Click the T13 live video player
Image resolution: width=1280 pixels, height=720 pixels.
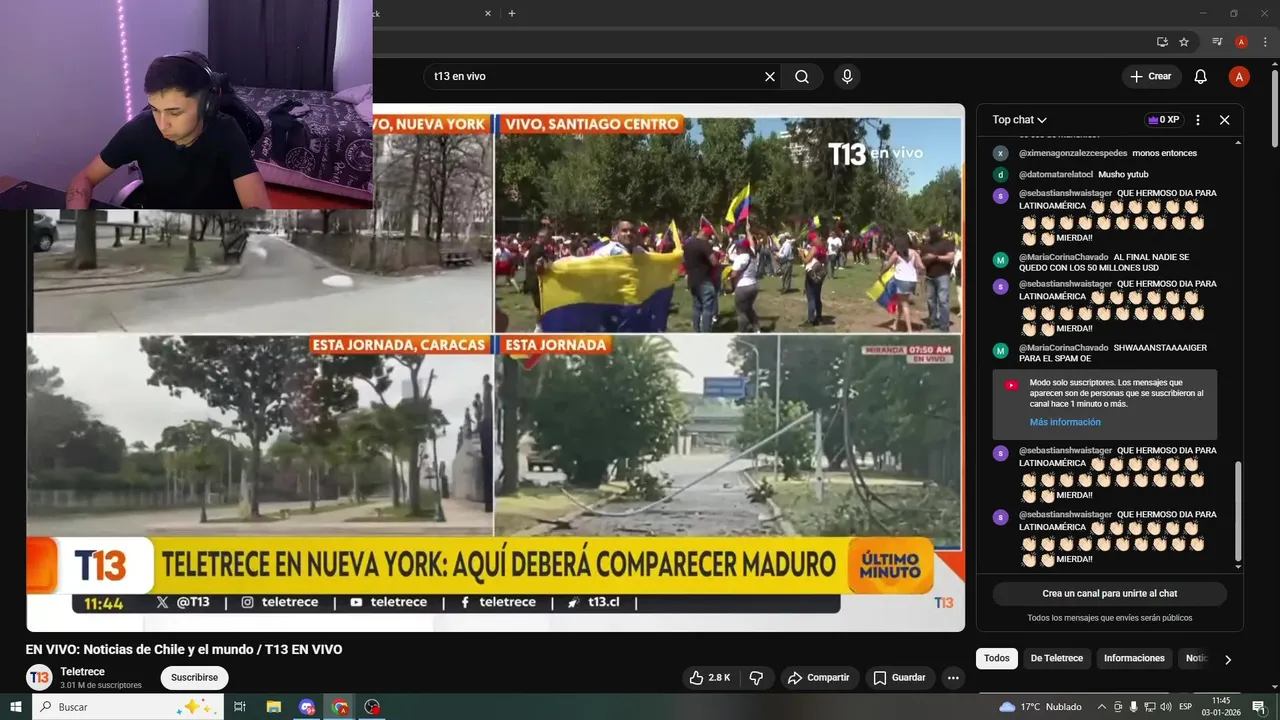[495, 368]
